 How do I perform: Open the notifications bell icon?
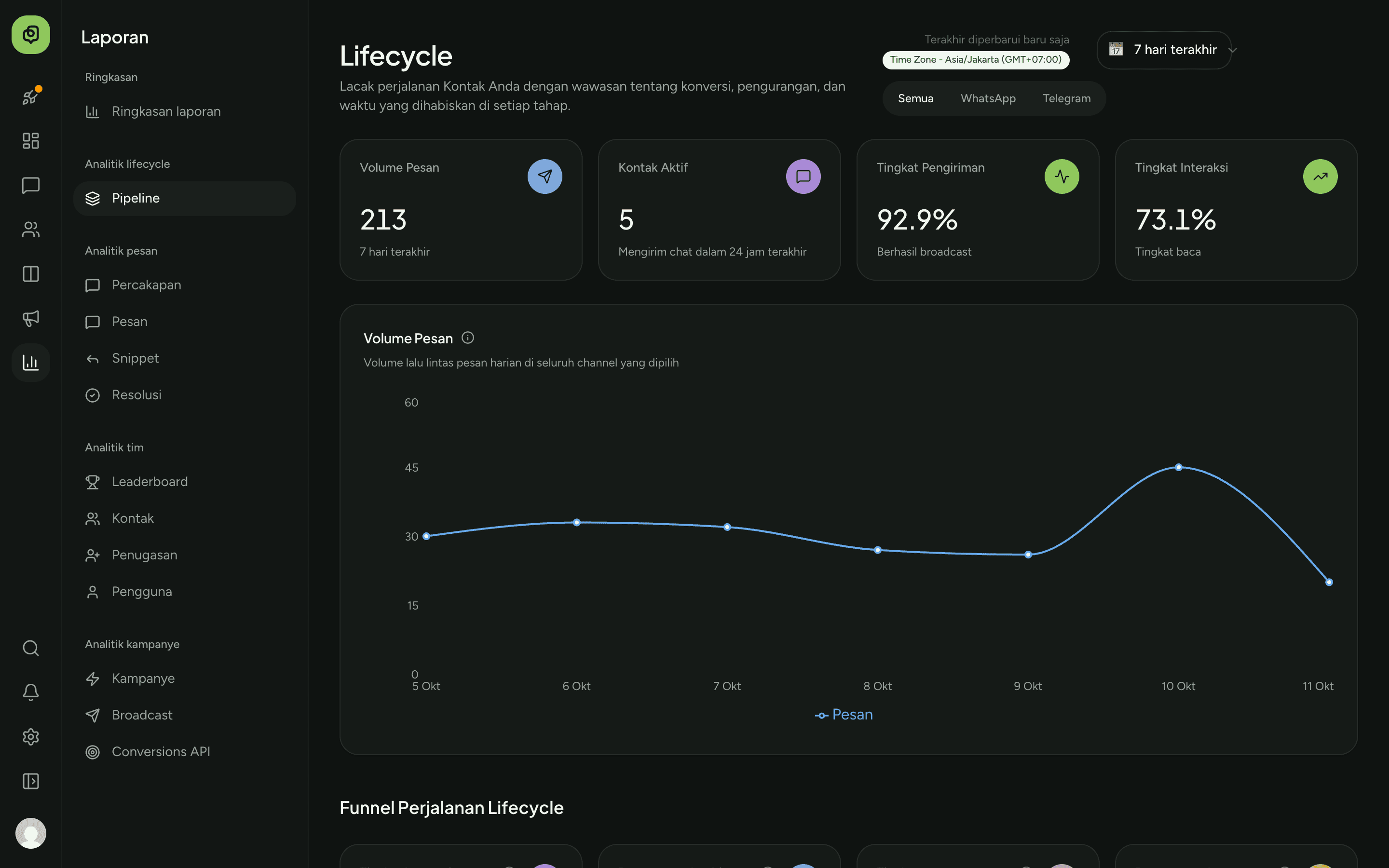31,692
